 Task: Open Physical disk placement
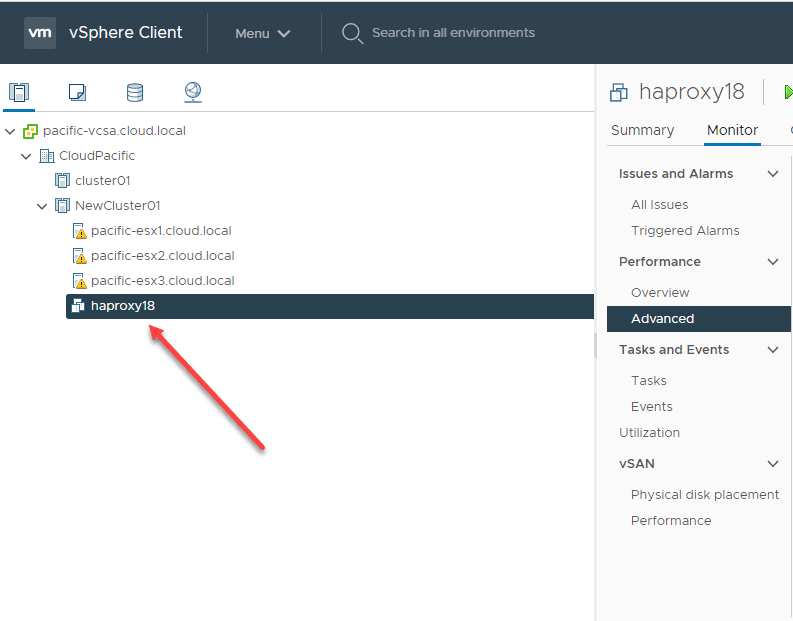point(704,495)
